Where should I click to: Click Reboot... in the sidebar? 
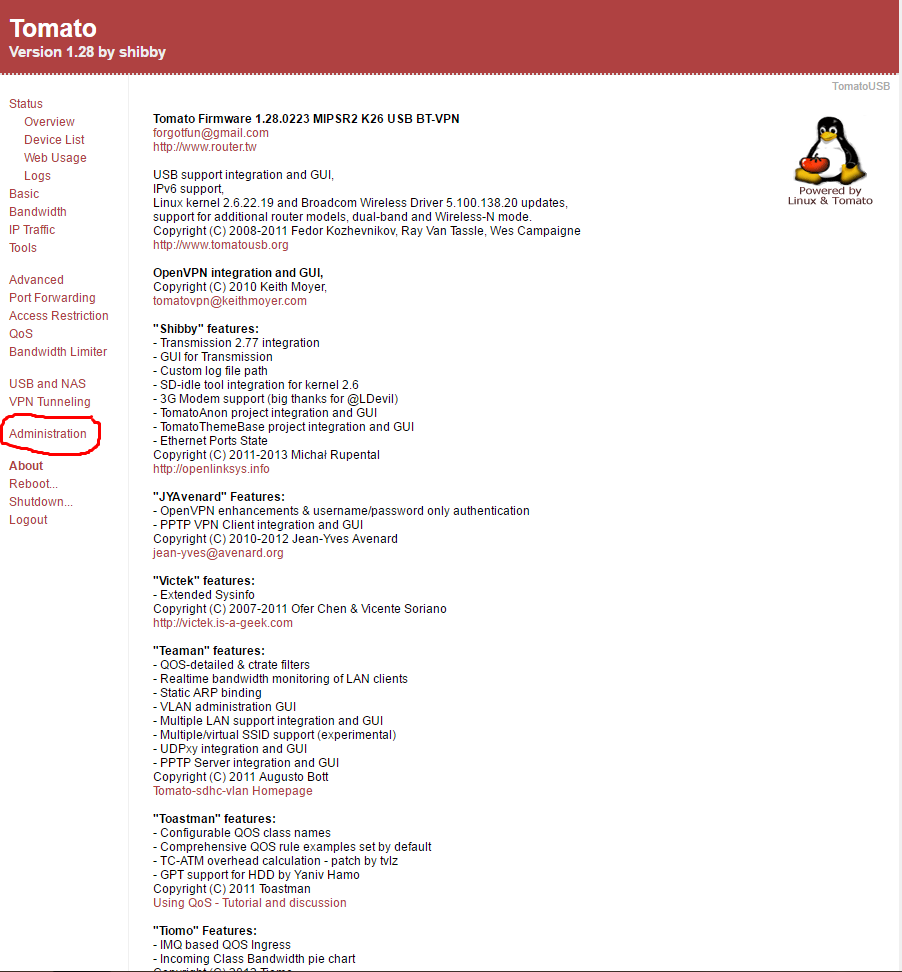point(33,484)
